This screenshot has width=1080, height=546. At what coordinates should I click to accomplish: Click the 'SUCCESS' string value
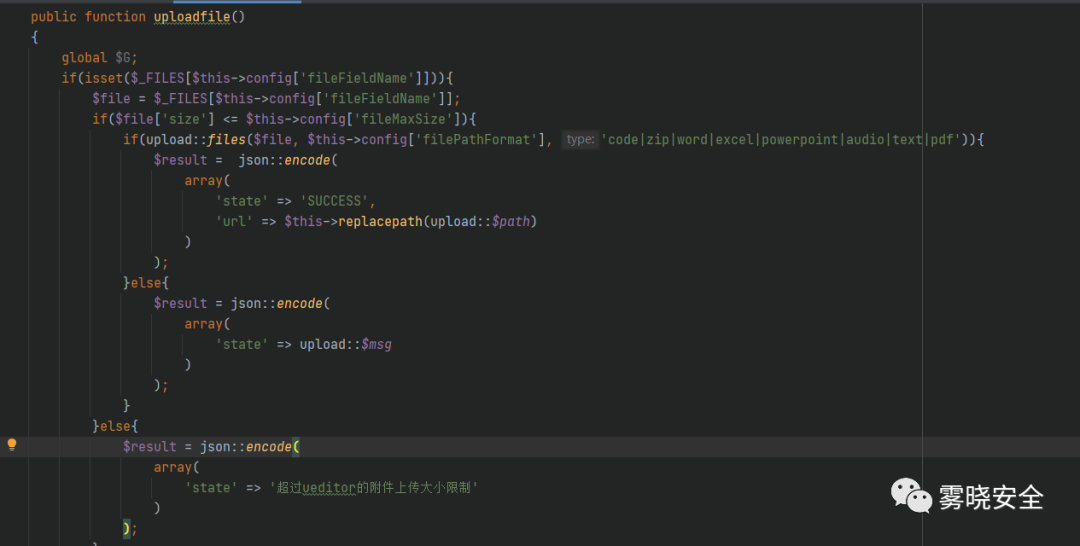click(334, 201)
